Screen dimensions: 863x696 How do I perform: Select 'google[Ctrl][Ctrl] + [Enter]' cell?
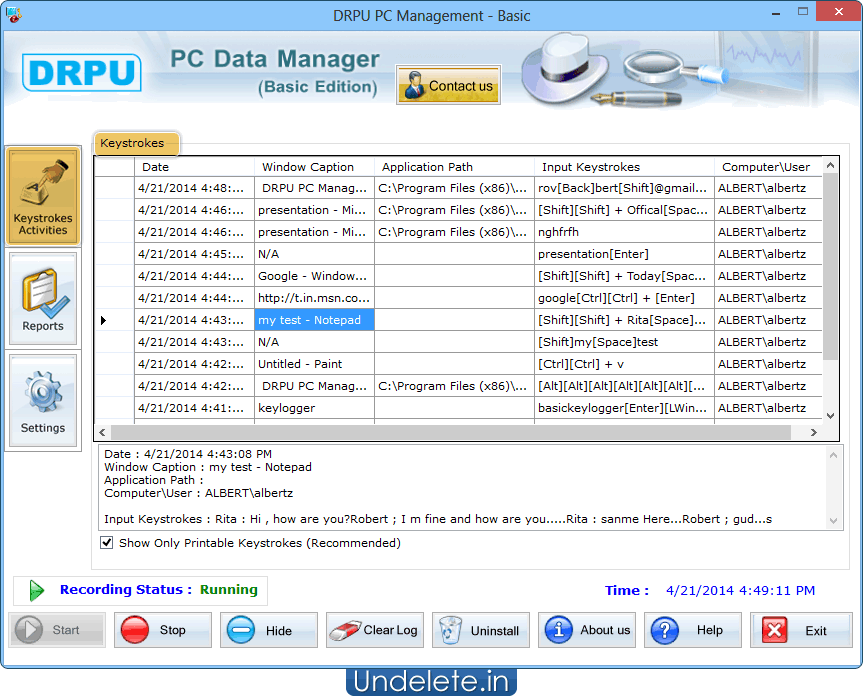coord(624,298)
